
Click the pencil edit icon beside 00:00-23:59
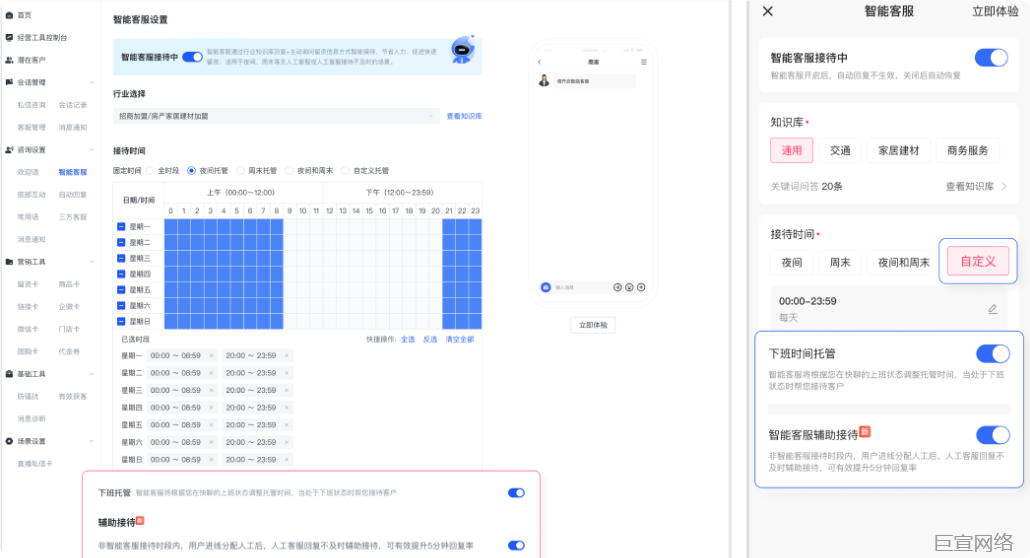993,309
